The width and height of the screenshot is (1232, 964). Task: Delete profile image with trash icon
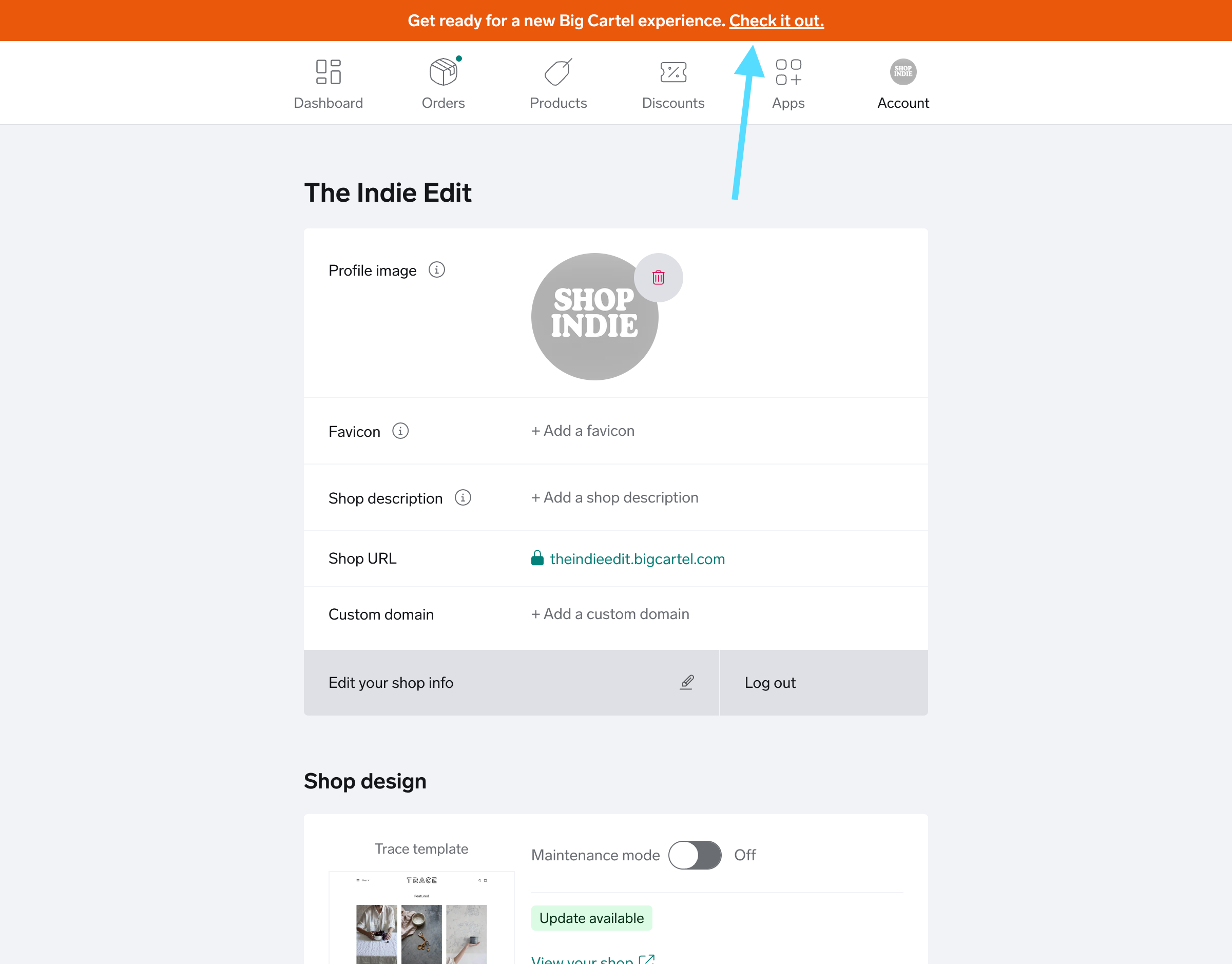[658, 277]
